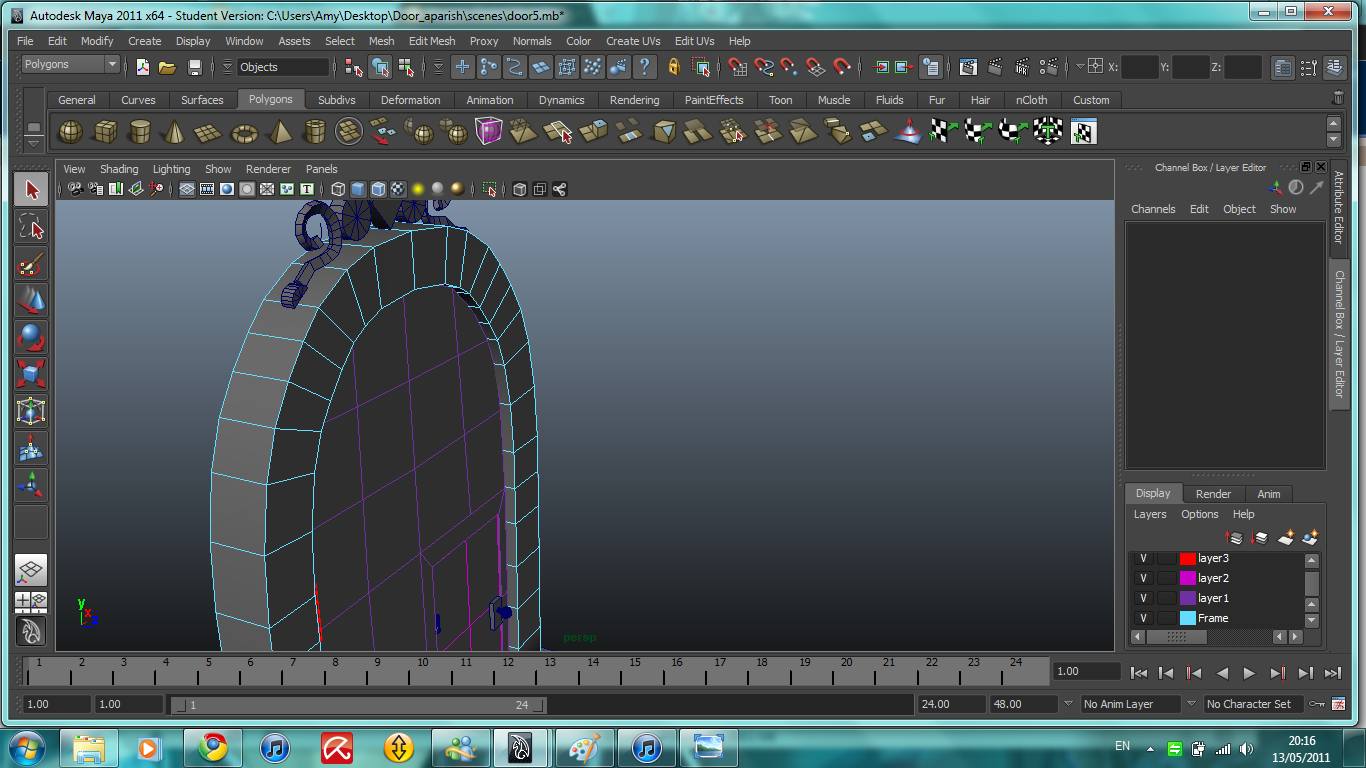Click the polygon torus shelf icon
Image resolution: width=1366 pixels, height=768 pixels.
coord(244,131)
